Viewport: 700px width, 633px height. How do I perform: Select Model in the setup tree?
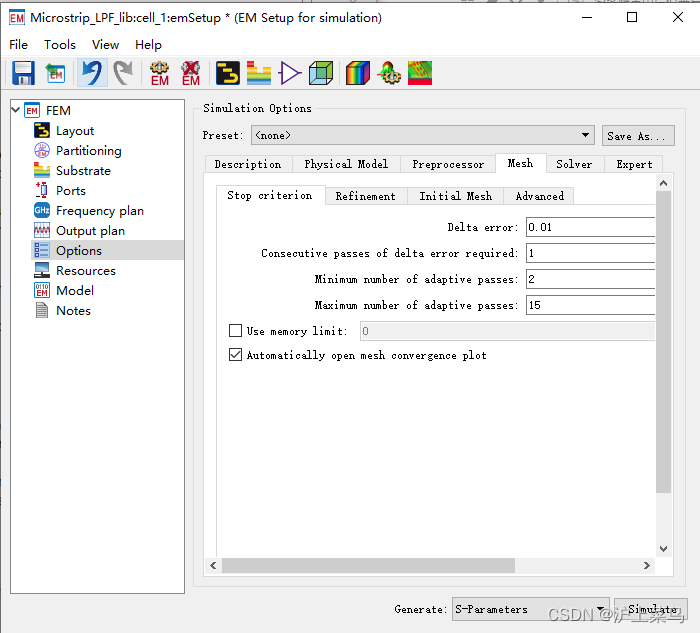point(75,291)
